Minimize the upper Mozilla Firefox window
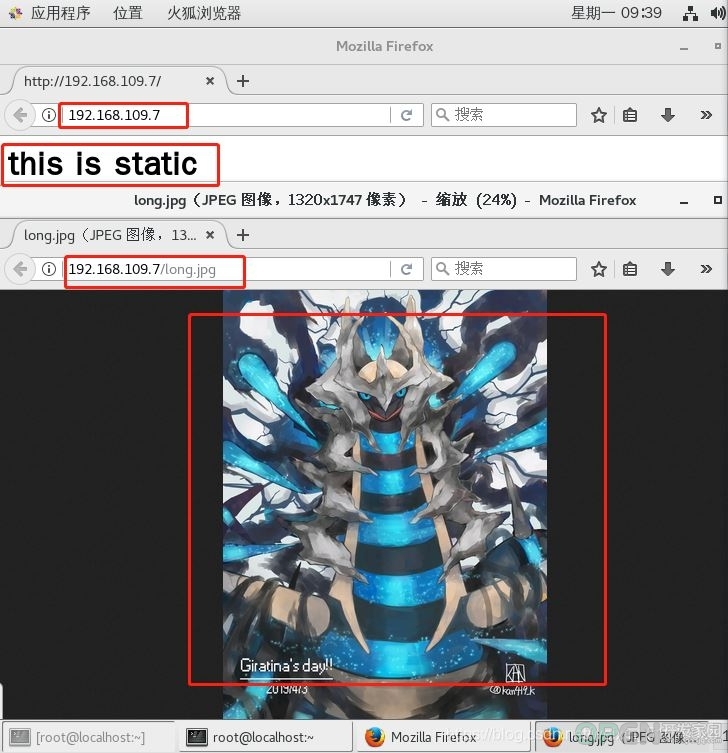This screenshot has height=753, width=728. [x=684, y=49]
